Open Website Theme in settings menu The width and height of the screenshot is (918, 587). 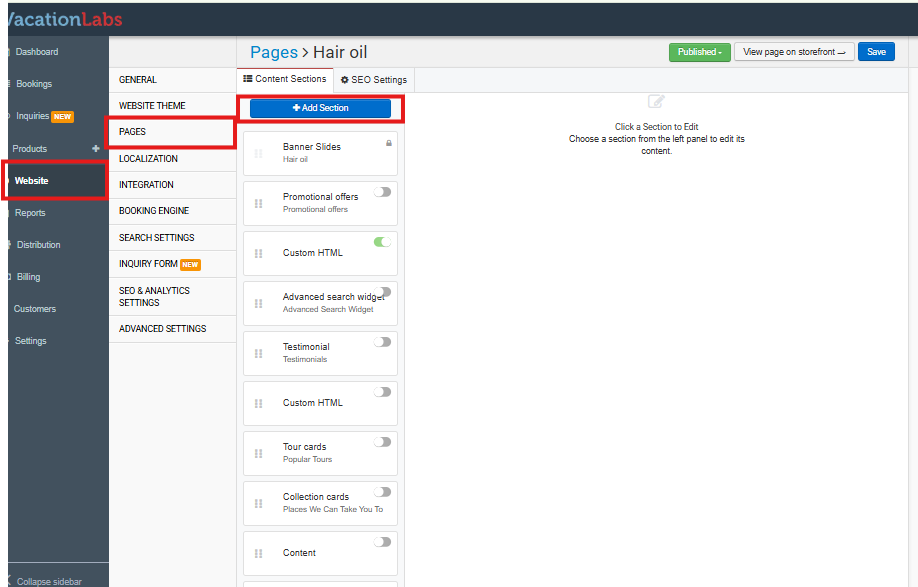[152, 106]
